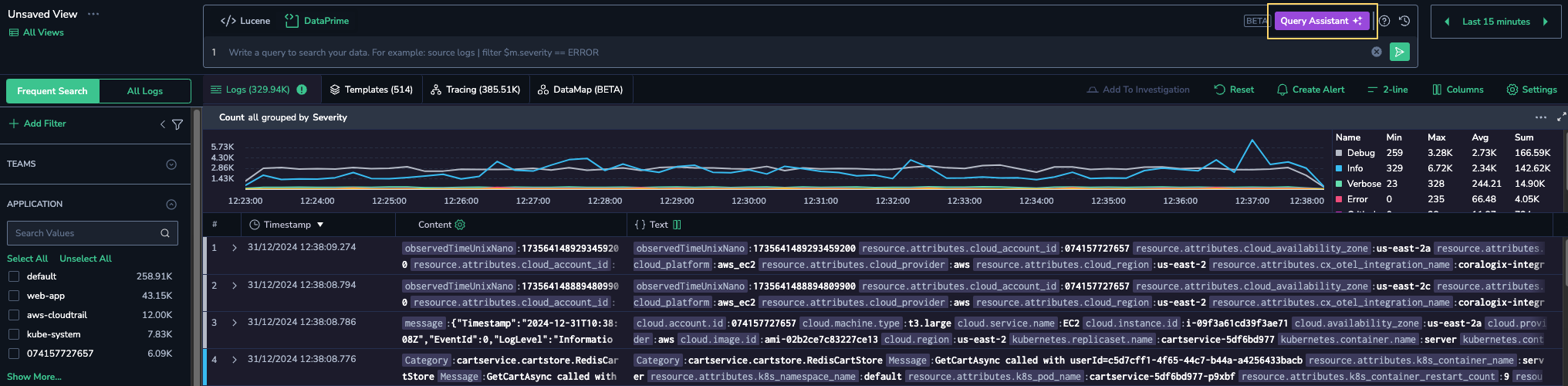Check the 074157727657 checkbox
The width and height of the screenshot is (1568, 386).
click(x=13, y=354)
